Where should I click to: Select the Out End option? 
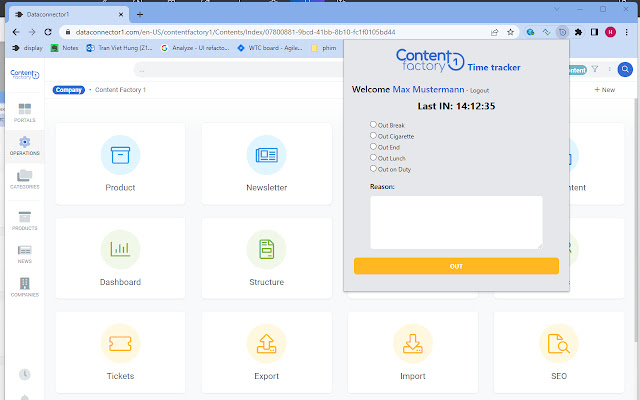point(373,146)
